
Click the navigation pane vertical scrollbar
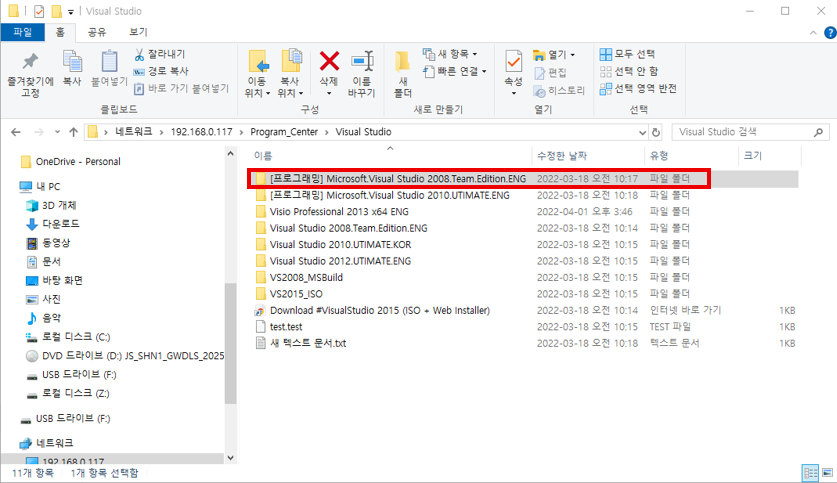[231, 300]
